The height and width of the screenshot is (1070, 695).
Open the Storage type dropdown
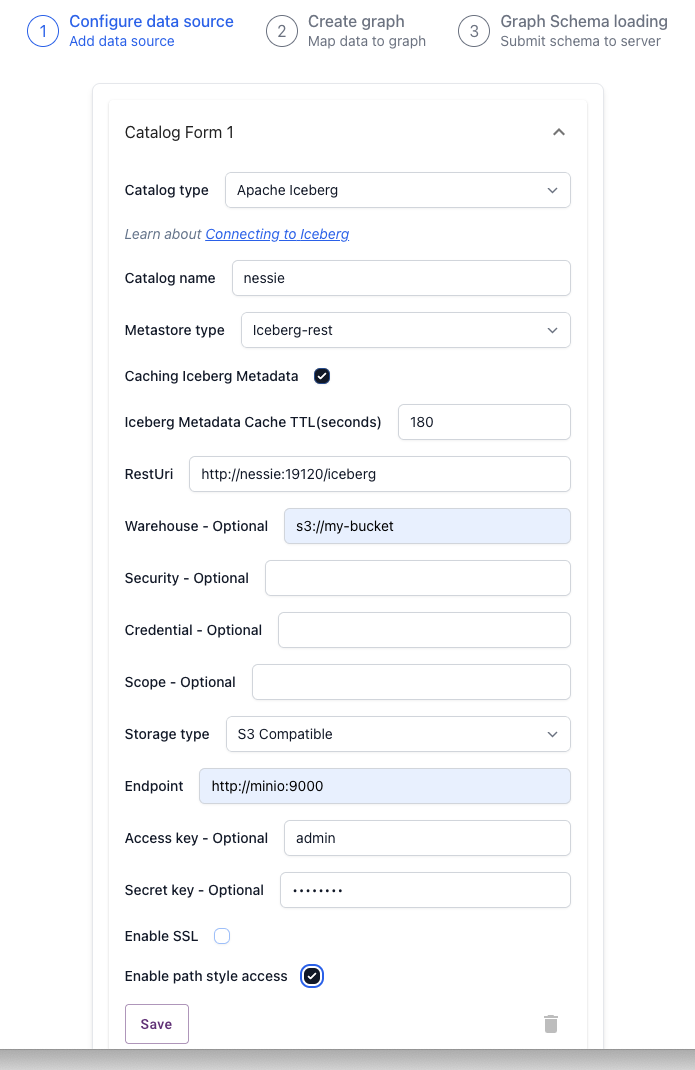[398, 734]
